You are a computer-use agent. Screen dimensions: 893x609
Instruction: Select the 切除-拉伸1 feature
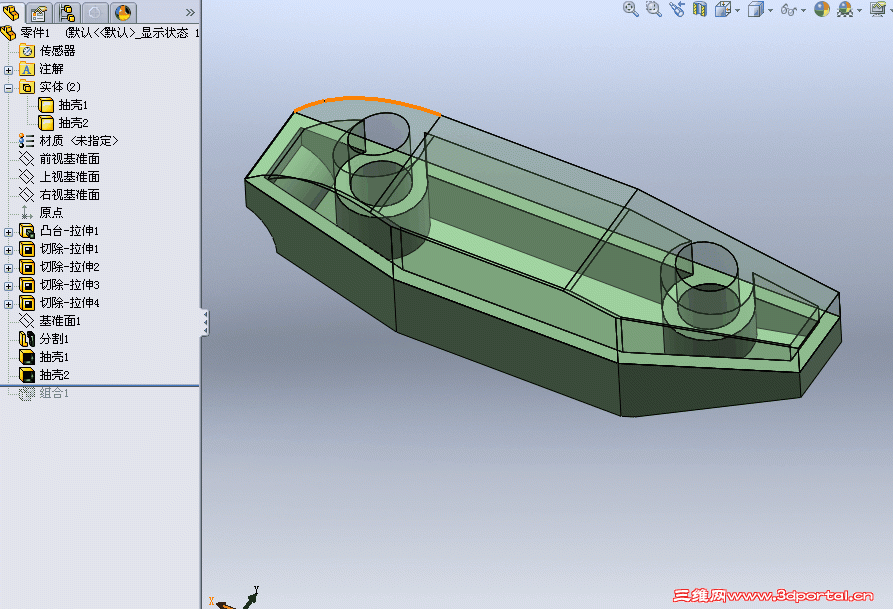click(59, 249)
